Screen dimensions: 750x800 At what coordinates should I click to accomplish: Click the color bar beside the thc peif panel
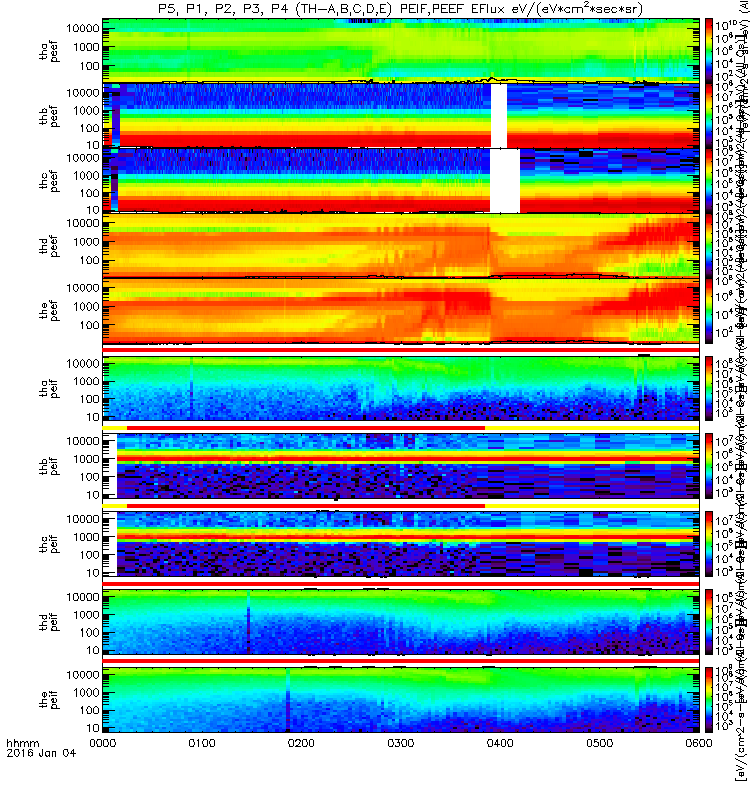point(709,544)
